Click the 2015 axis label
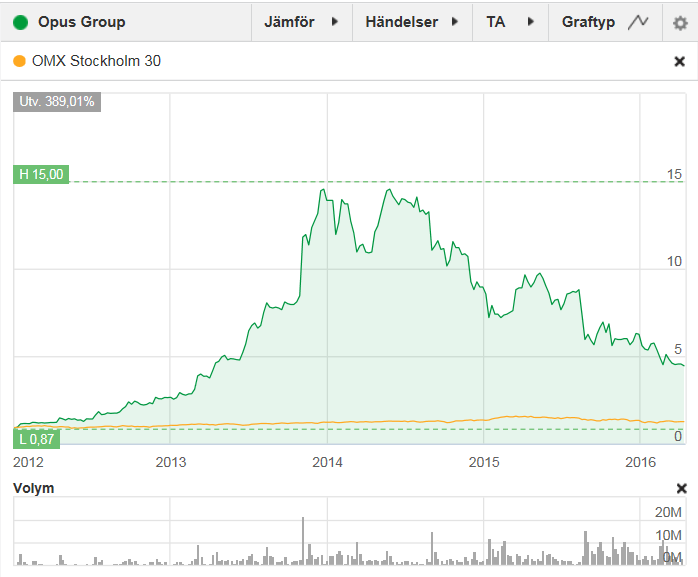698x577 pixels. [x=484, y=462]
